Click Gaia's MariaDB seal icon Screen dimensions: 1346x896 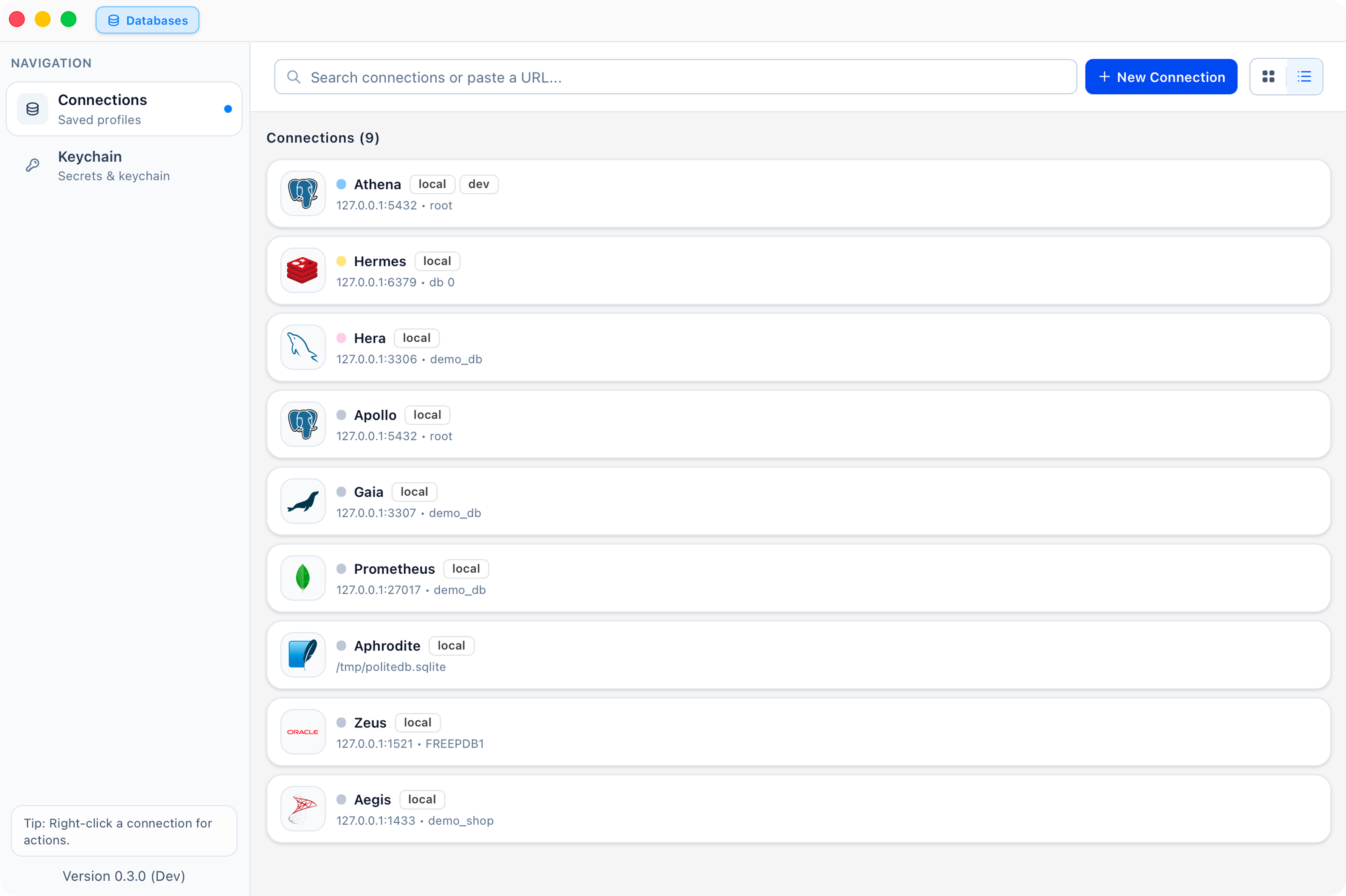[303, 501]
